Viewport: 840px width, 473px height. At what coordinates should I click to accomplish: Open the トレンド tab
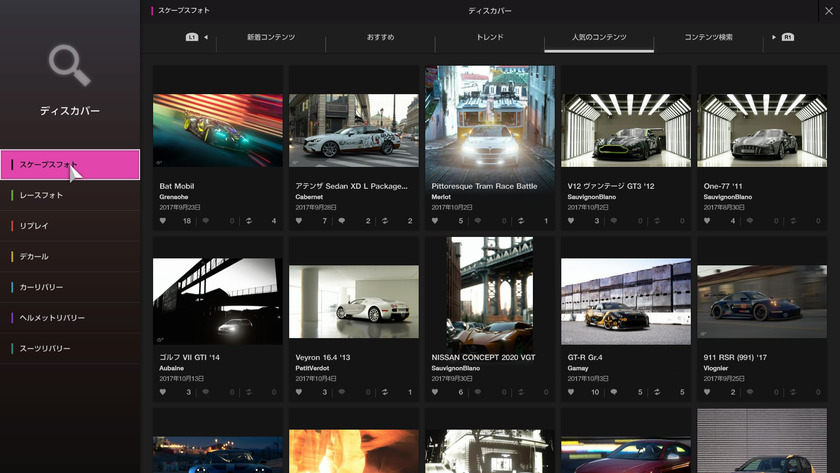[x=489, y=38]
